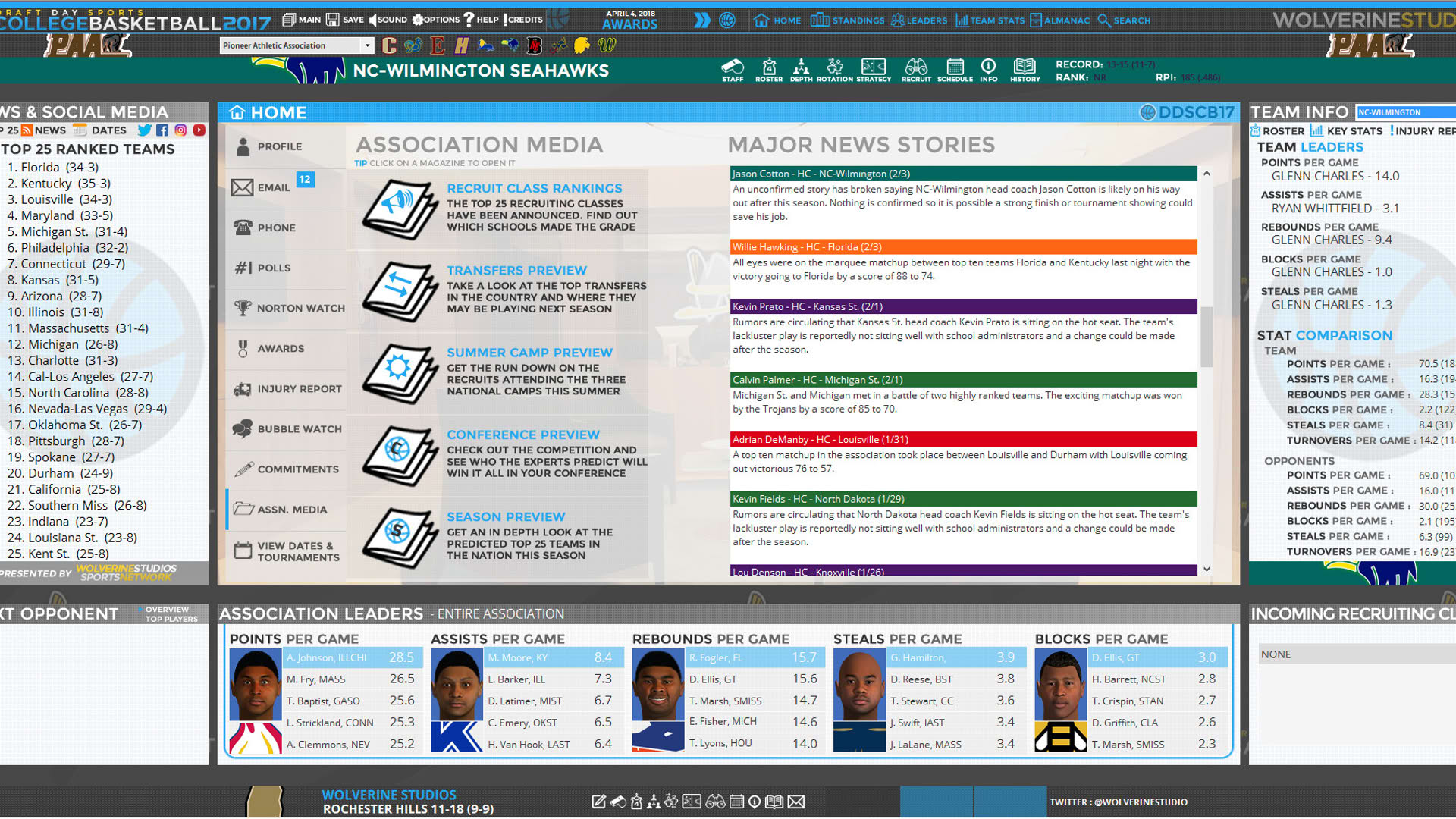Open the Depth chart icon
Screen dimensions: 1456x819
pyautogui.click(x=801, y=70)
